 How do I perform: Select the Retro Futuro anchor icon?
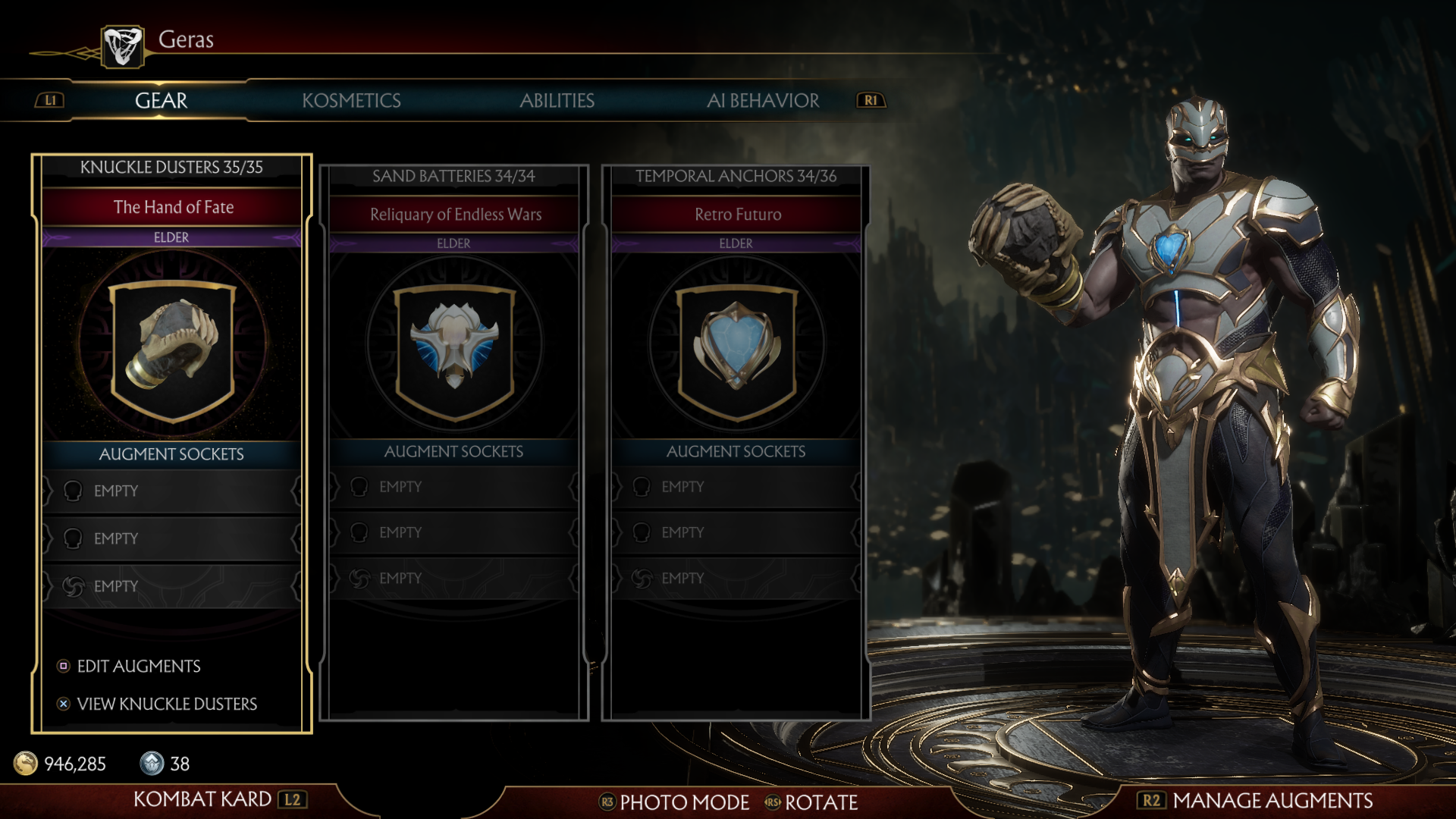pyautogui.click(x=736, y=353)
